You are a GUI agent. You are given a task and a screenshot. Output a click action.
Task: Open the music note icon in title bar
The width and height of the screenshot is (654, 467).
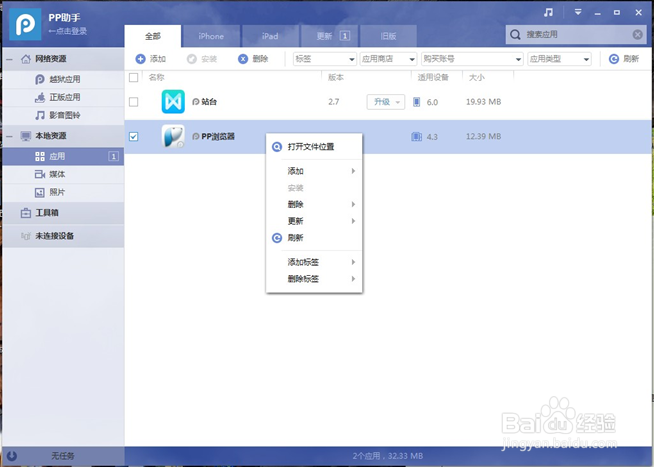point(548,13)
